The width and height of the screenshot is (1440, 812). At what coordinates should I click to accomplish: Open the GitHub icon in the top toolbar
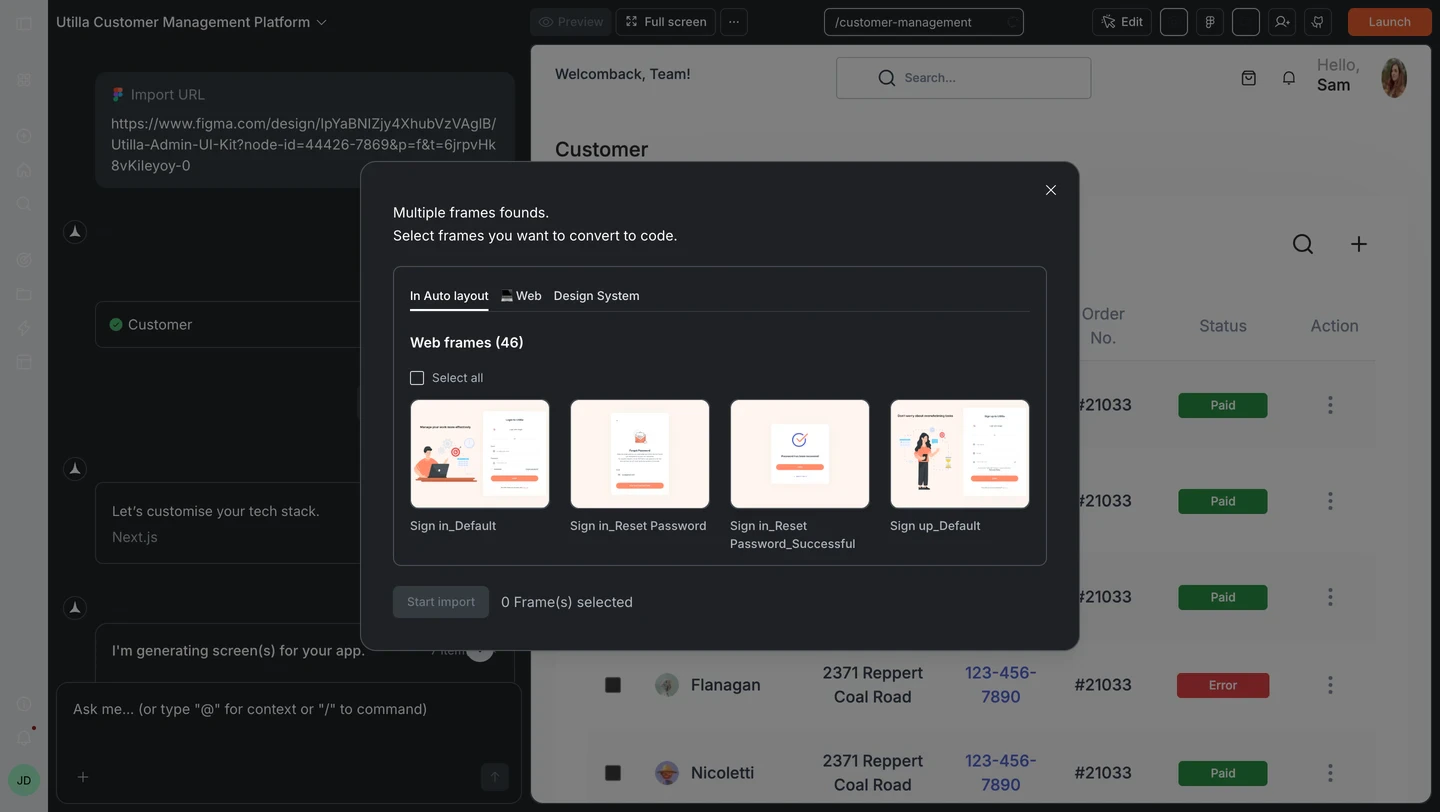click(x=1317, y=21)
